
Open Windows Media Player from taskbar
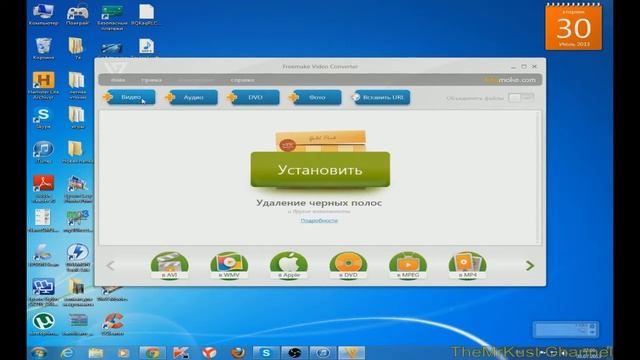(x=123, y=352)
